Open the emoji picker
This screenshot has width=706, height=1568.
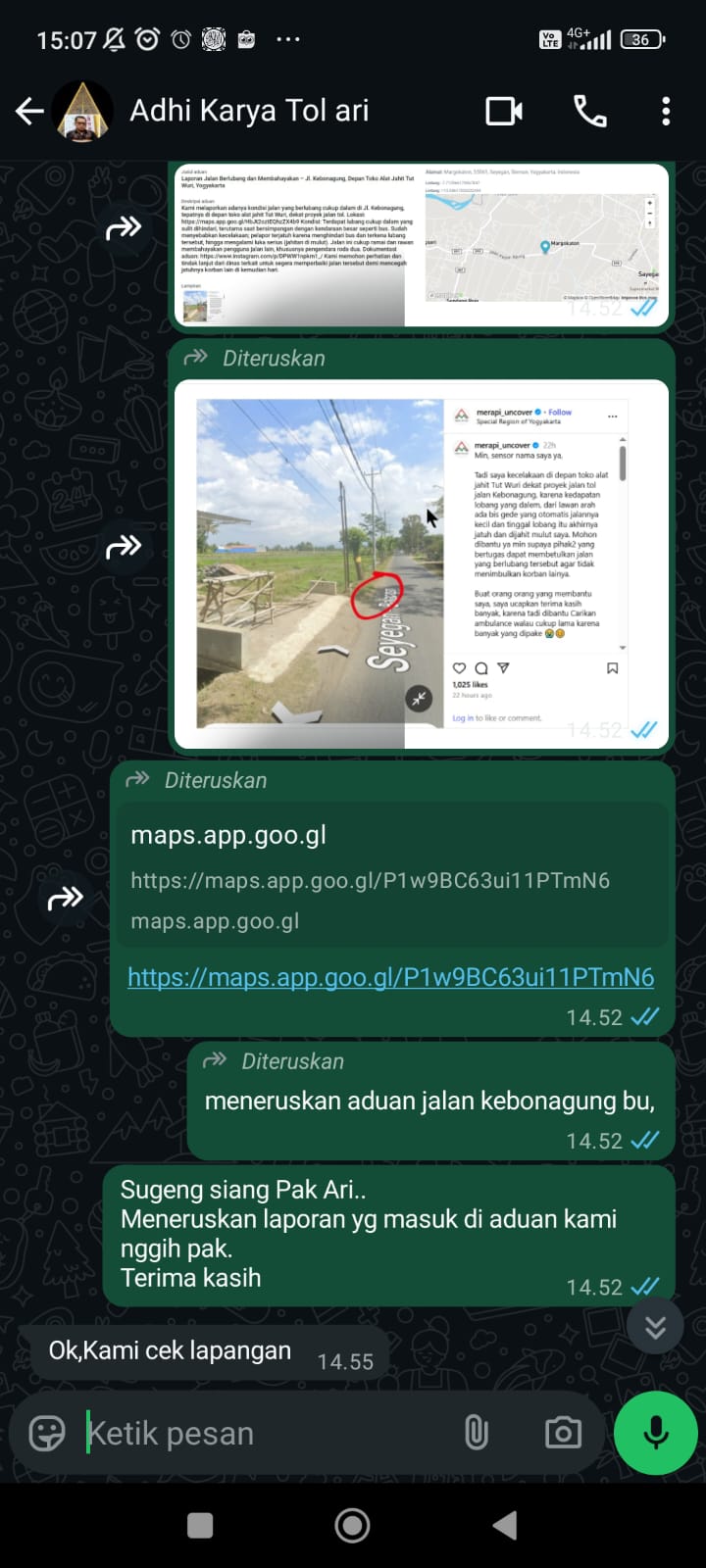[47, 1434]
